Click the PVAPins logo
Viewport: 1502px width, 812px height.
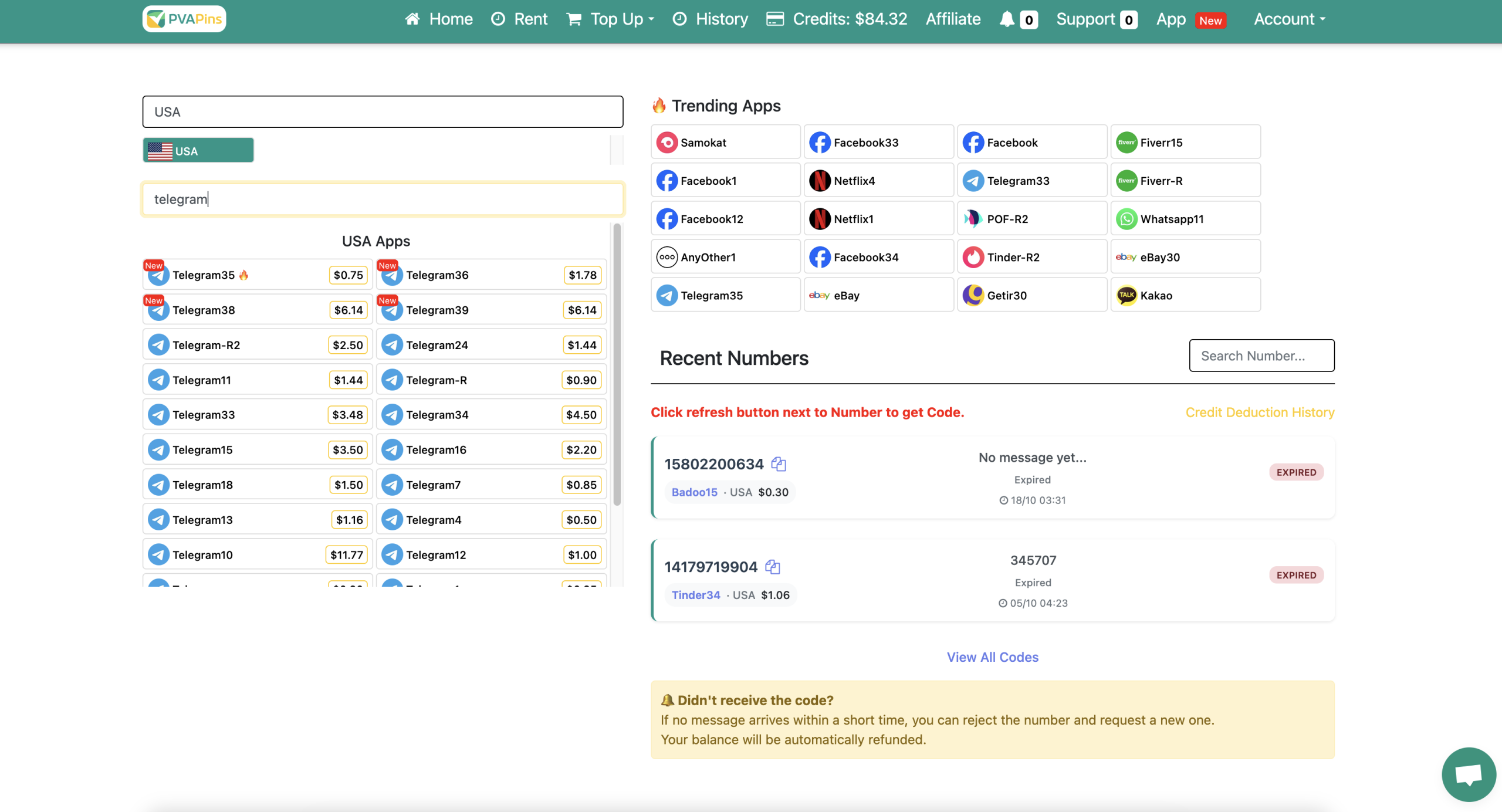[x=184, y=19]
